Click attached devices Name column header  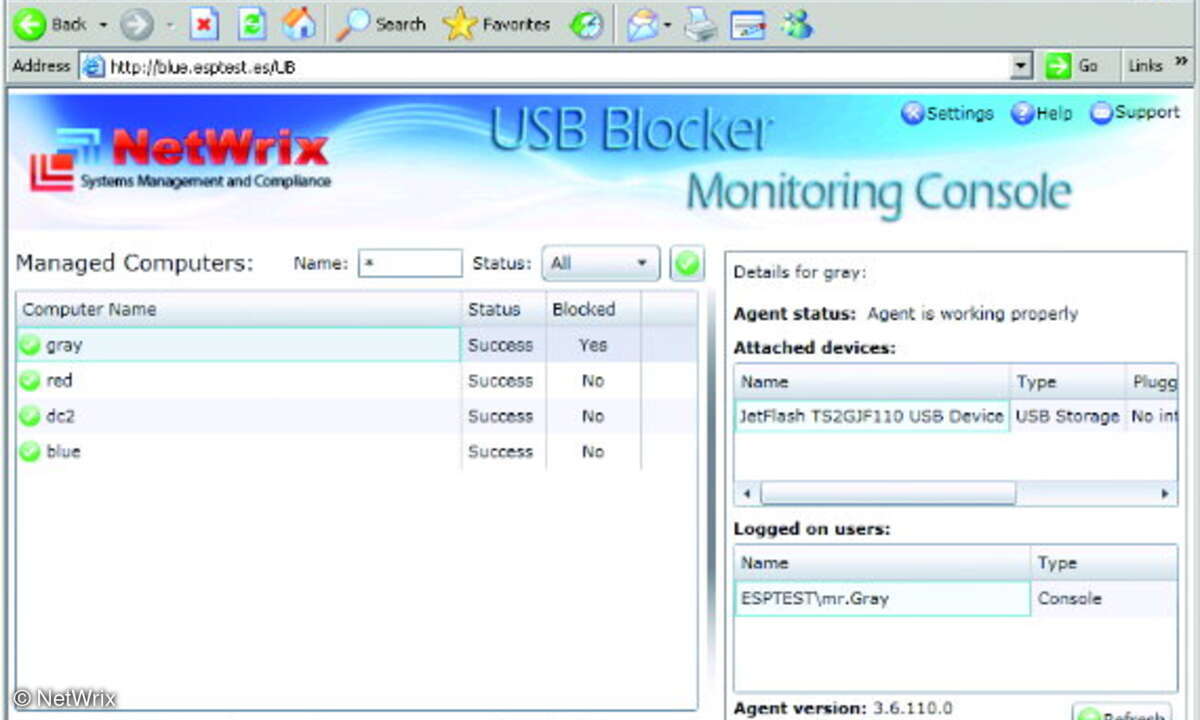[872, 382]
